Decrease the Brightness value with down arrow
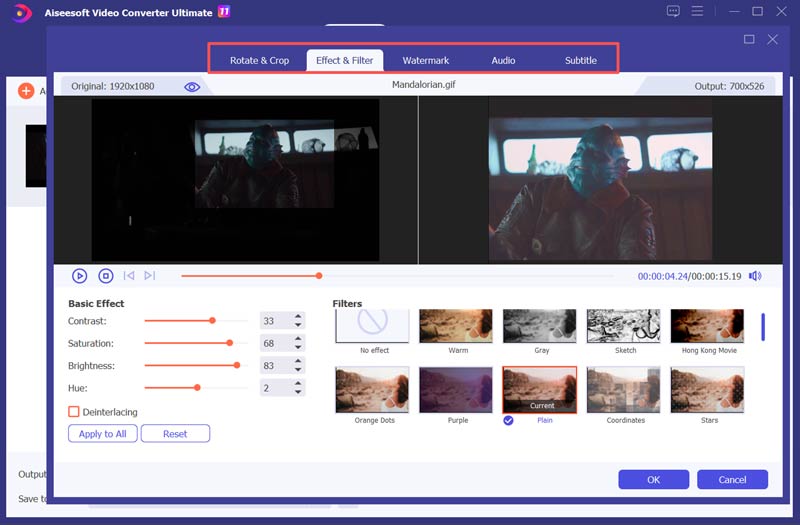The height and width of the screenshot is (525, 800). tap(298, 370)
